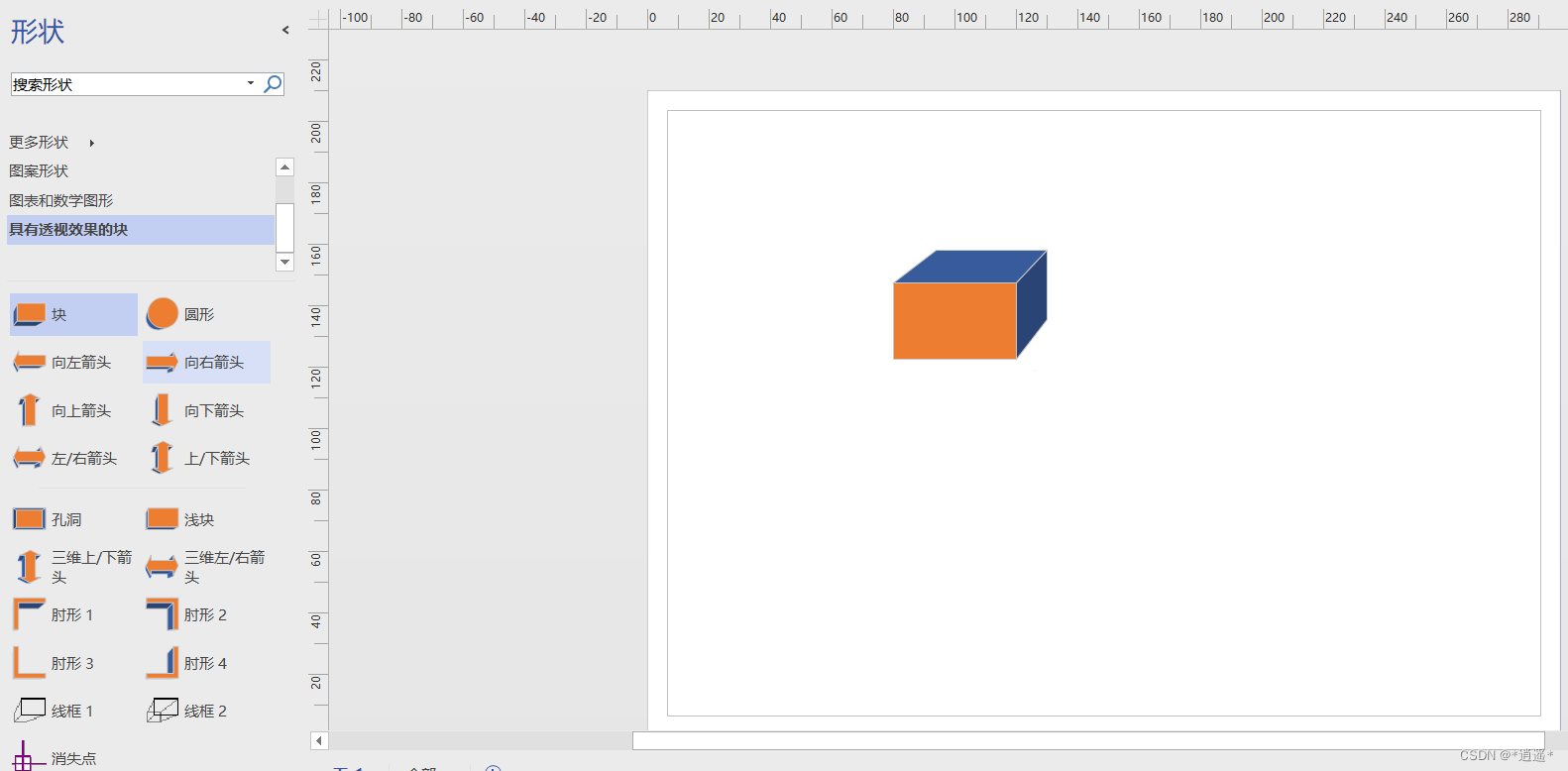This screenshot has height=771, width=1568.
Task: Select the 向下箭头 down arrow shape
Action: pyautogui.click(x=162, y=410)
